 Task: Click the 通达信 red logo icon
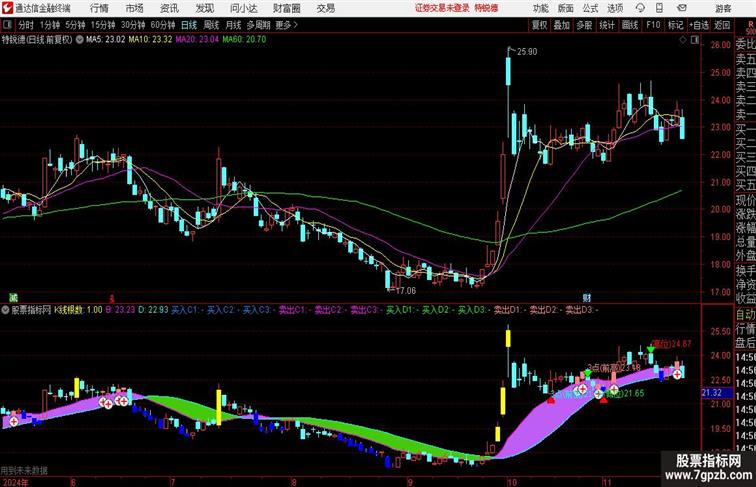click(x=7, y=8)
